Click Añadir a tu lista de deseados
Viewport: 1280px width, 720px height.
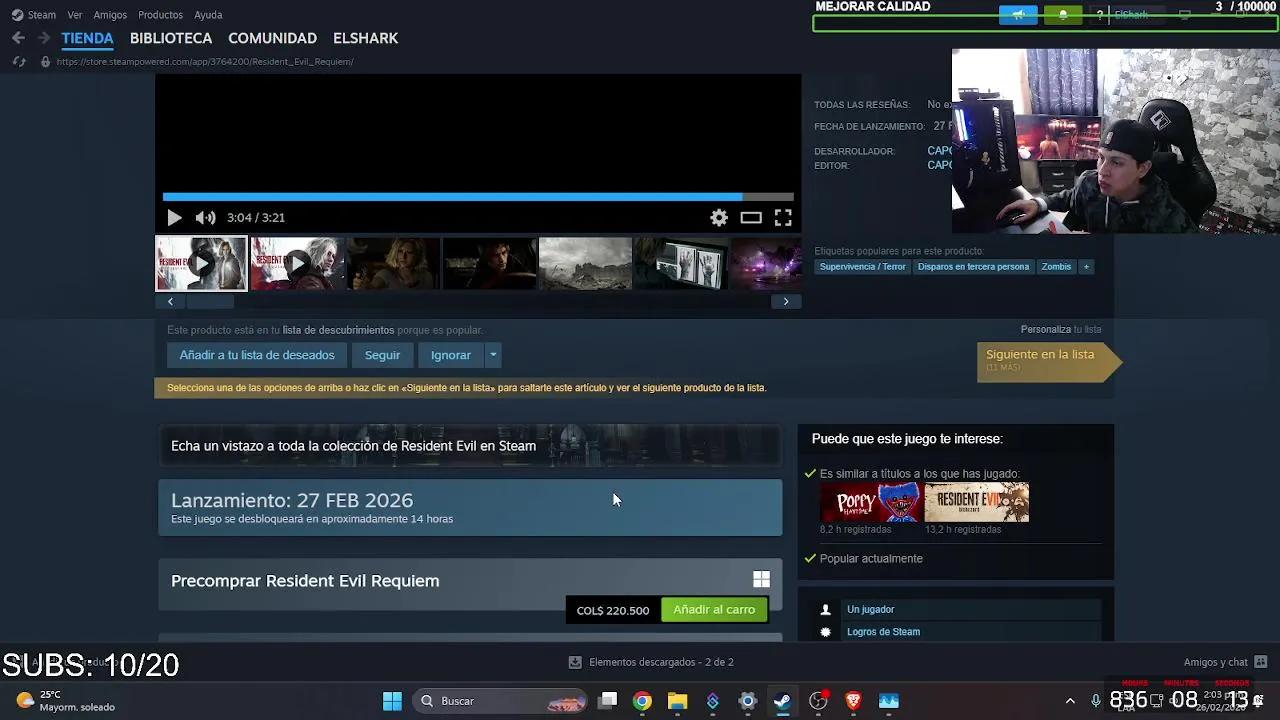click(257, 355)
